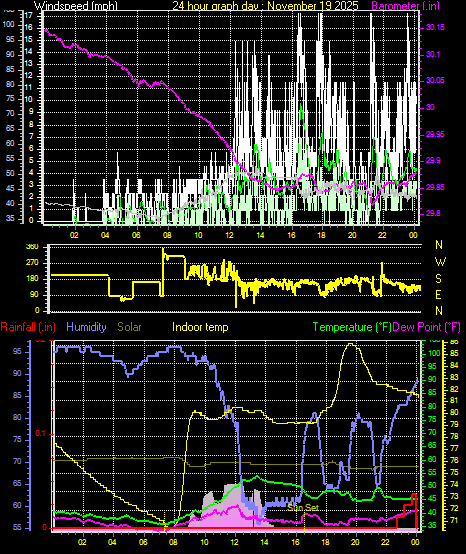The width and height of the screenshot is (466, 554).
Task: Click hour 12 on wind graph axis
Action: 230,235
